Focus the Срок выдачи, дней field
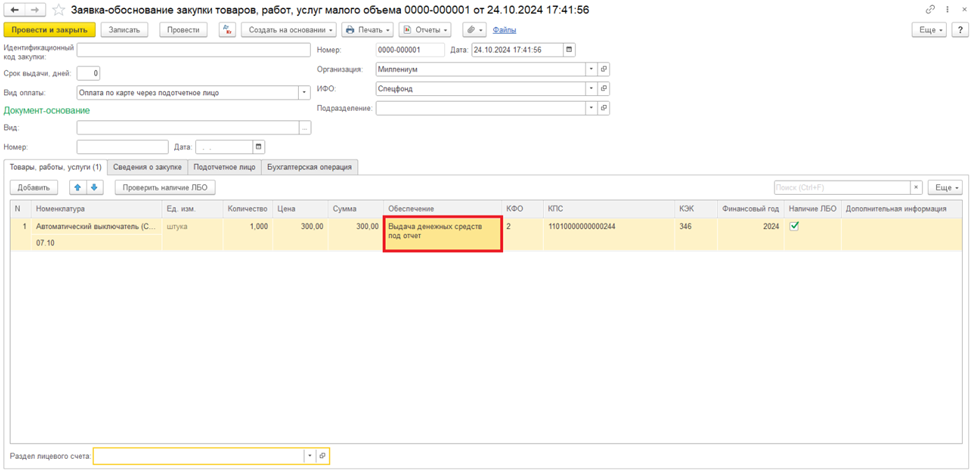The image size is (974, 470). 89,73
